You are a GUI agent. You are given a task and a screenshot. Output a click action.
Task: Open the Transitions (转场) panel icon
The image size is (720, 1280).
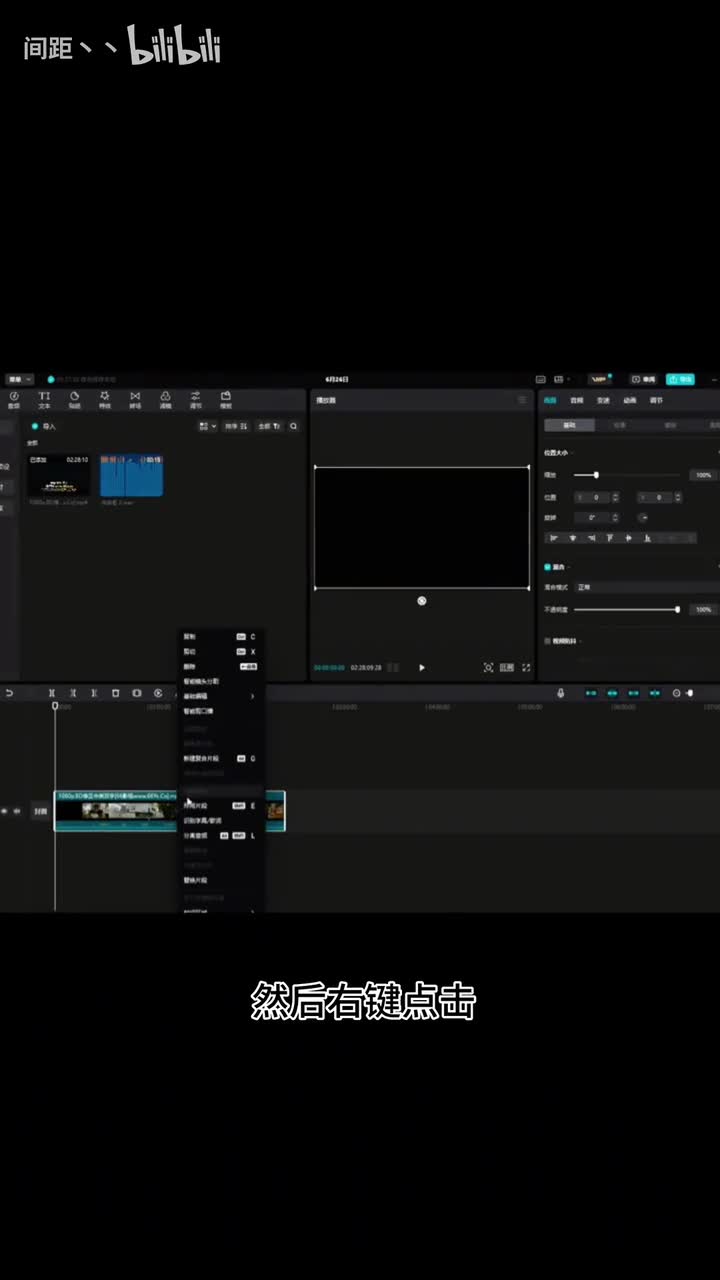[x=135, y=400]
